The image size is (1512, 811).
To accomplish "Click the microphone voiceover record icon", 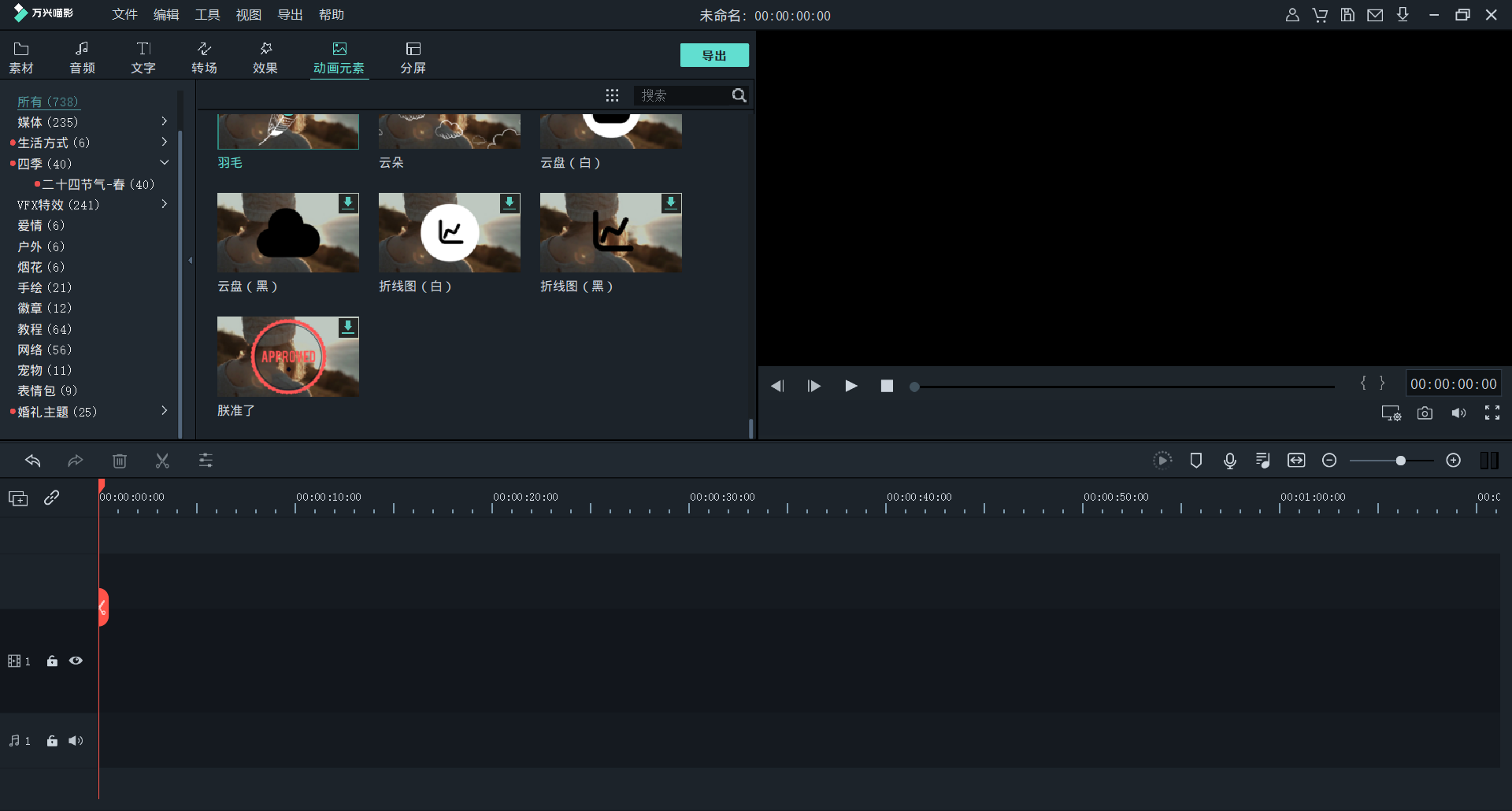I will coord(1229,461).
